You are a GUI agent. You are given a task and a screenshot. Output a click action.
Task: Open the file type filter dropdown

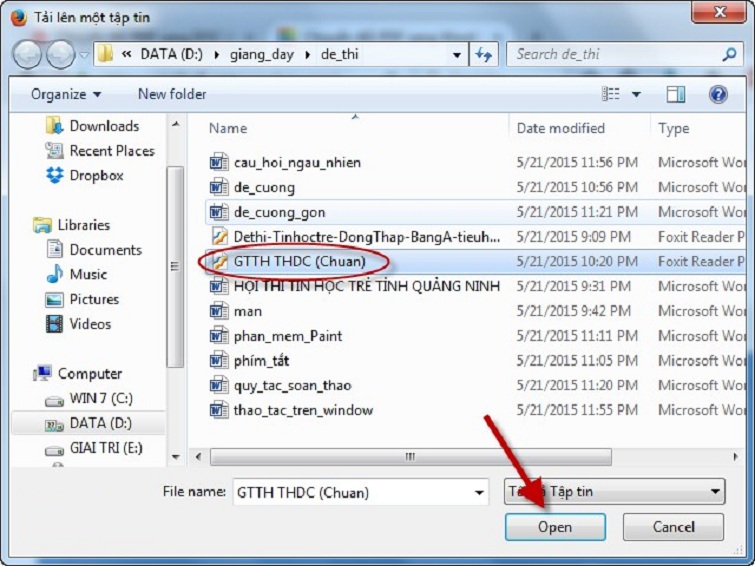pos(614,491)
